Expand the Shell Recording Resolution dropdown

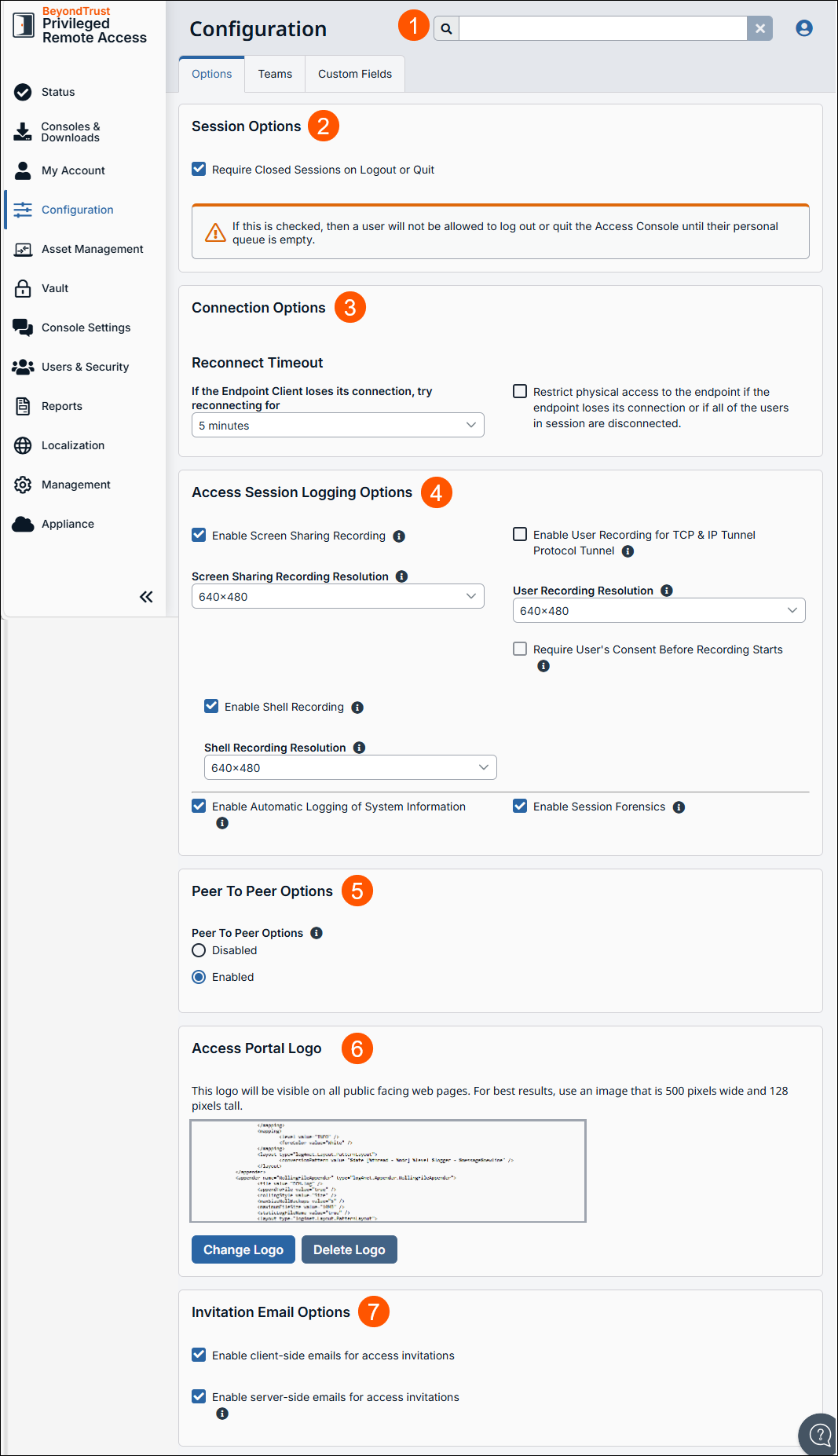350,767
